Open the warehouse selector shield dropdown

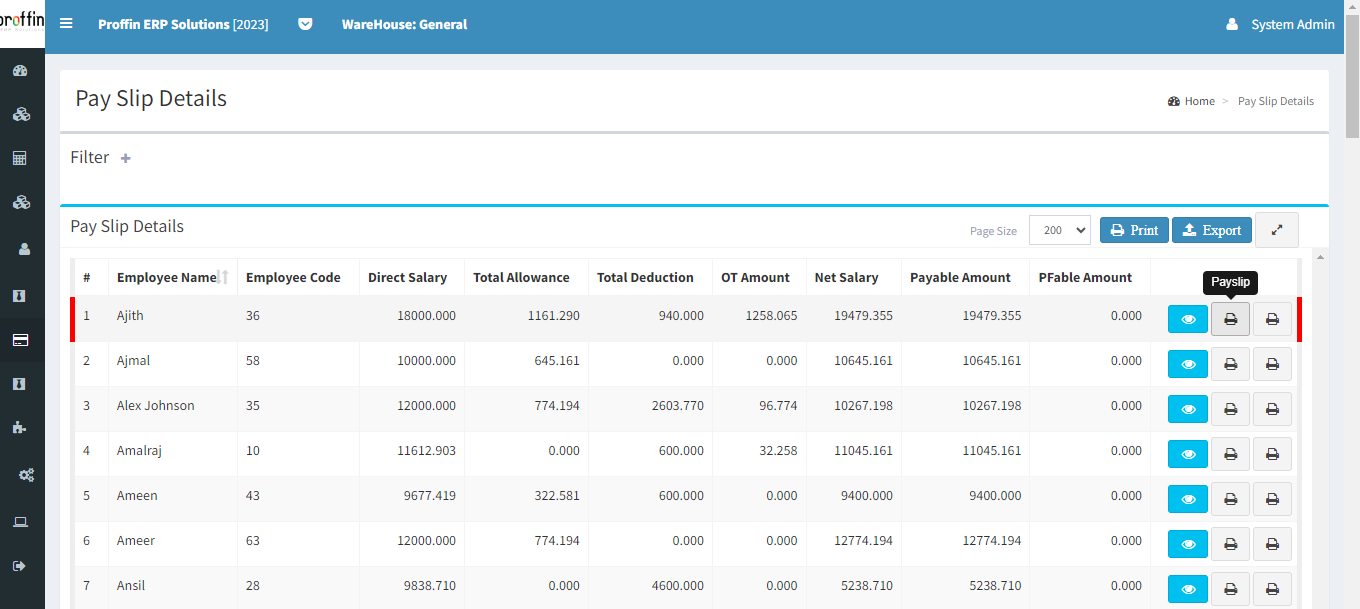(305, 24)
